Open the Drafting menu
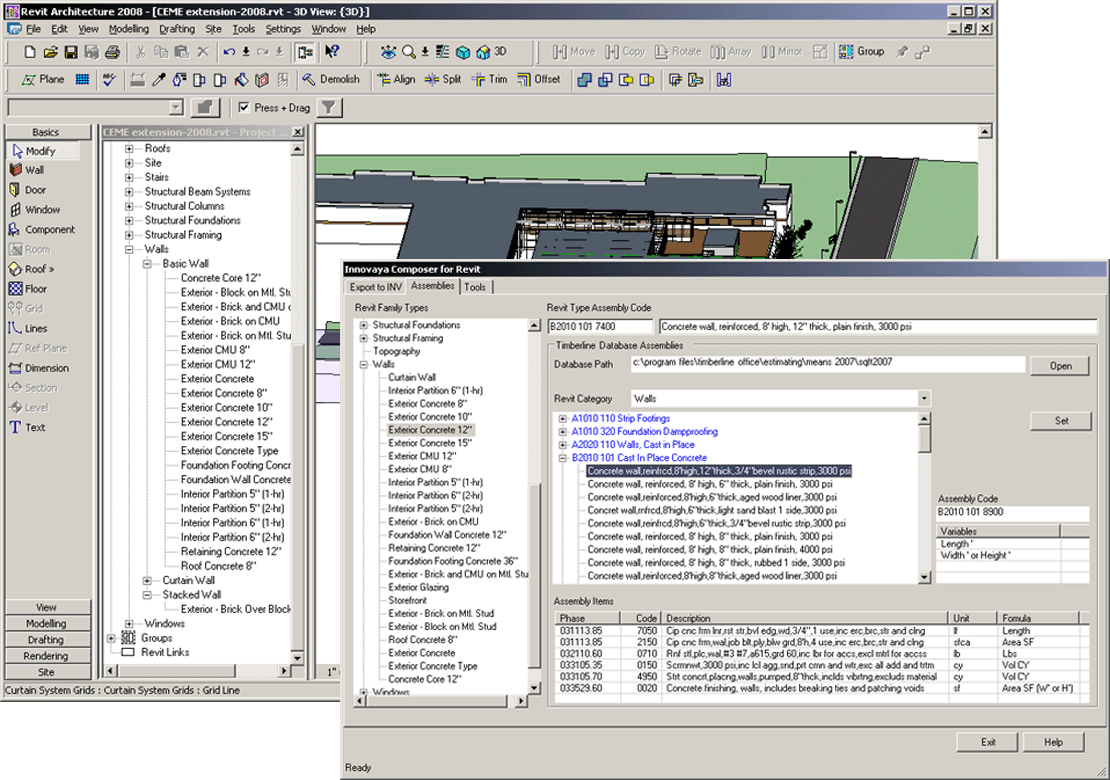This screenshot has width=1110, height=780. pos(177,29)
